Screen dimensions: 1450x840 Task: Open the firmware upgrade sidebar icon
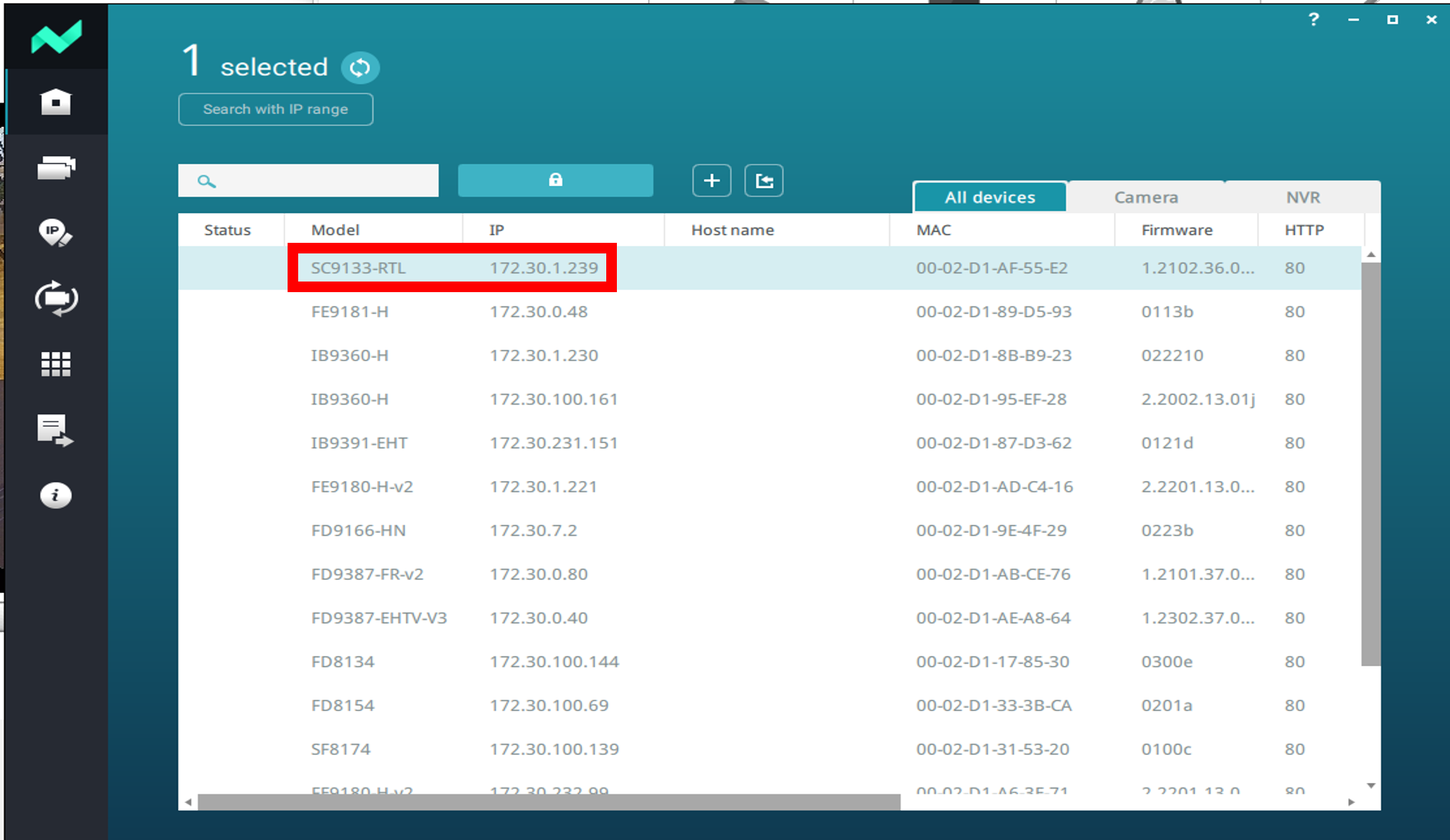[x=56, y=298]
